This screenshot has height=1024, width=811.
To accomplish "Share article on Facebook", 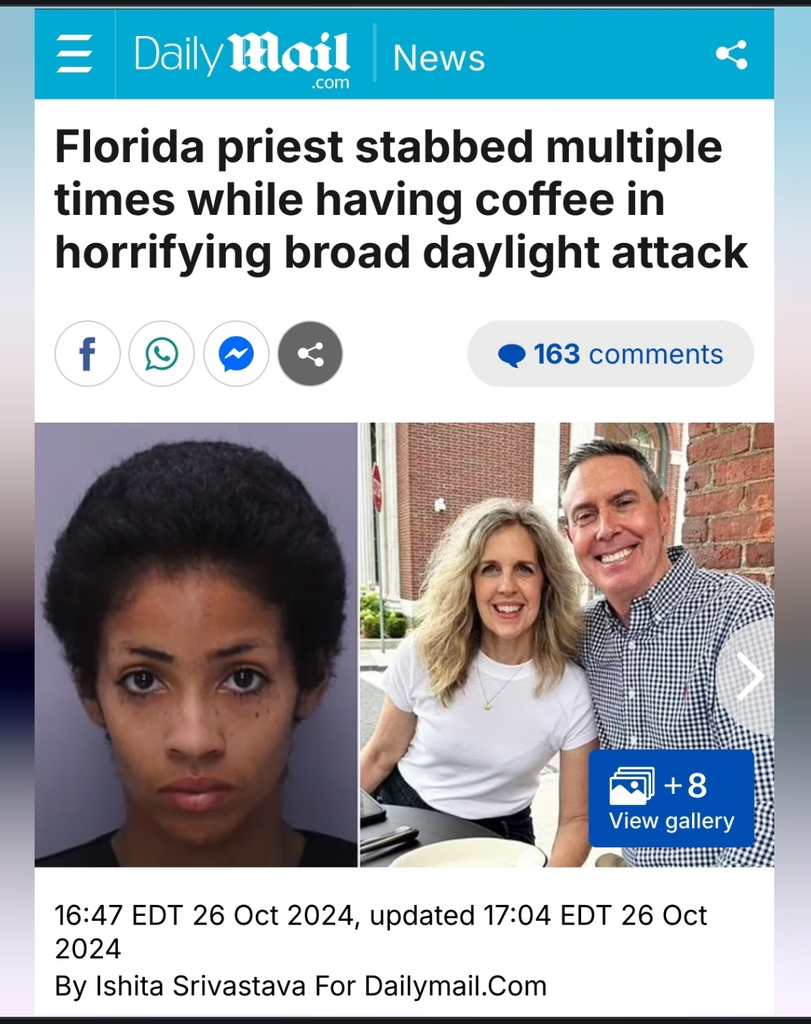I will coord(87,353).
